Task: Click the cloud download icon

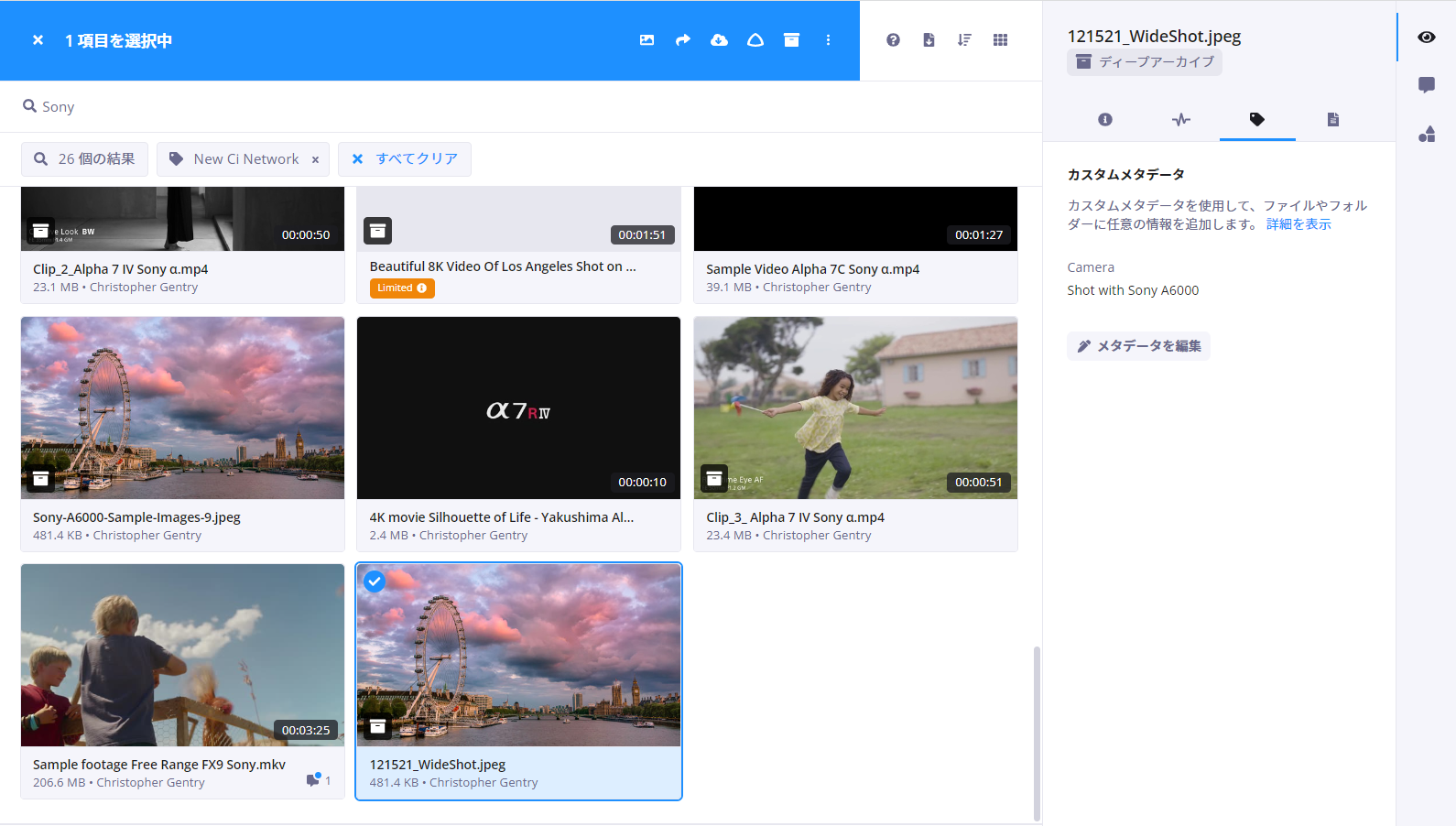Action: tap(719, 40)
